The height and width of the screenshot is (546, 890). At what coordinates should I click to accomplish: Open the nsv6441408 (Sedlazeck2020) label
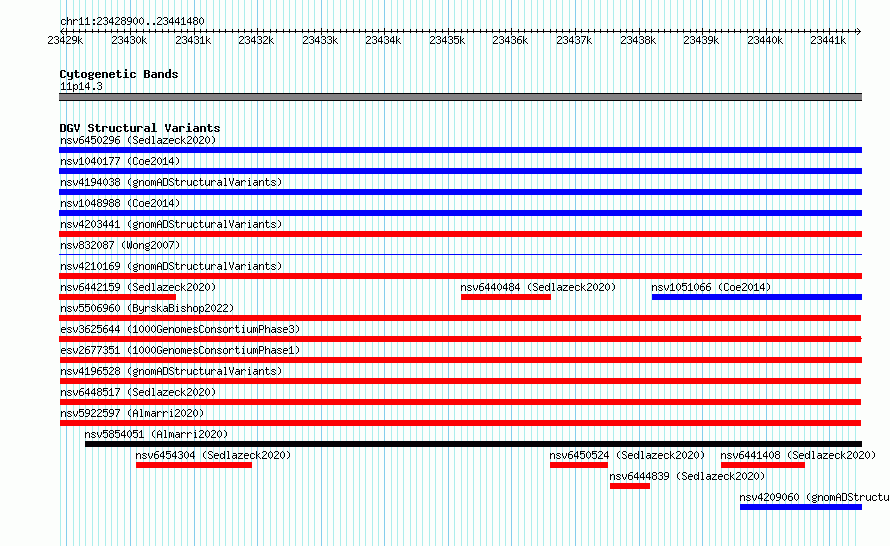click(x=798, y=455)
